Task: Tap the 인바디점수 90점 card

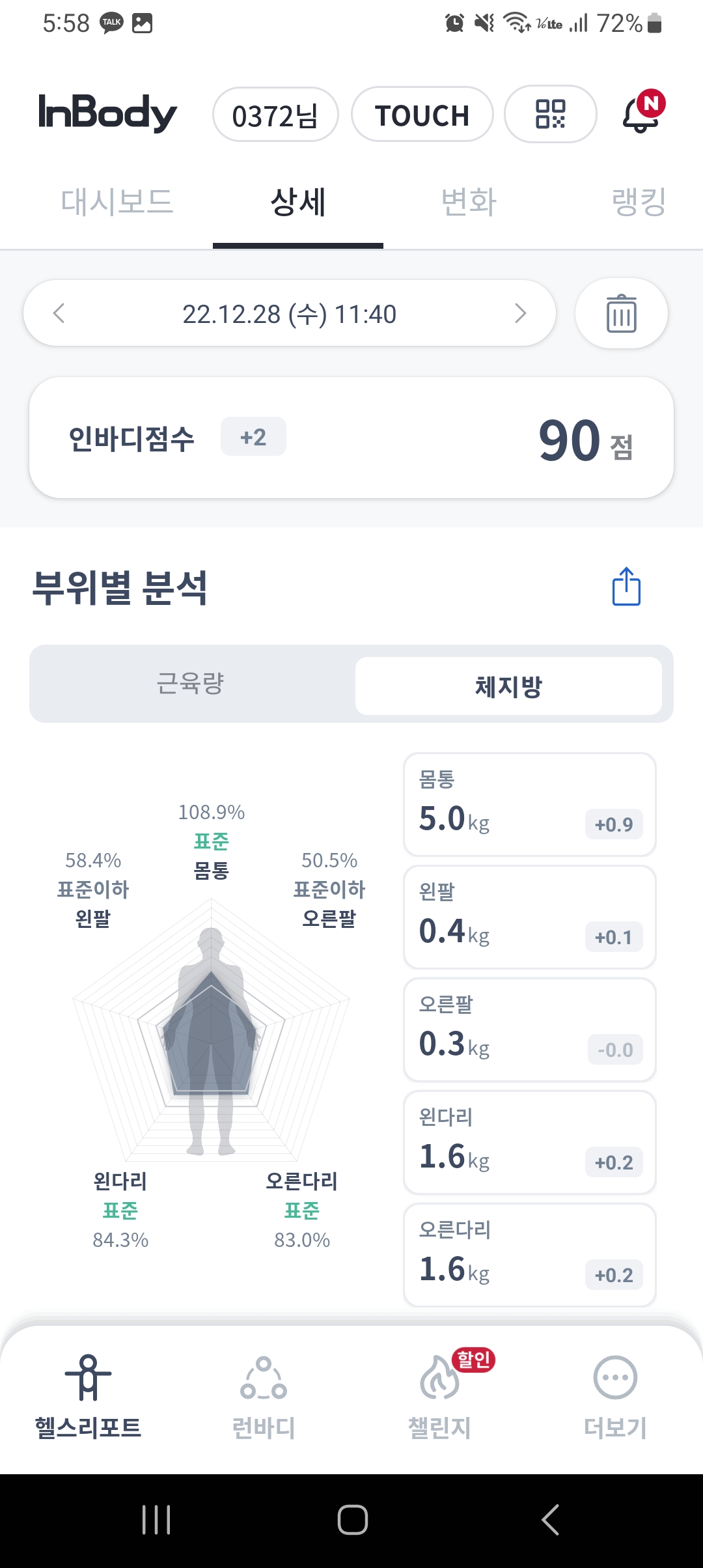Action: click(x=351, y=438)
